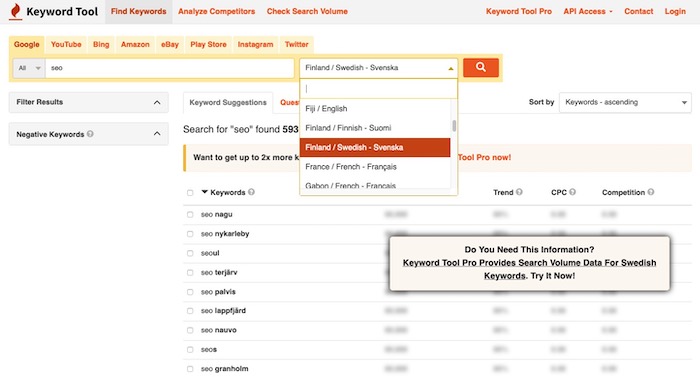Image resolution: width=700 pixels, height=377 pixels.
Task: Click the Keywords column sort arrow
Action: pyautogui.click(x=204, y=192)
